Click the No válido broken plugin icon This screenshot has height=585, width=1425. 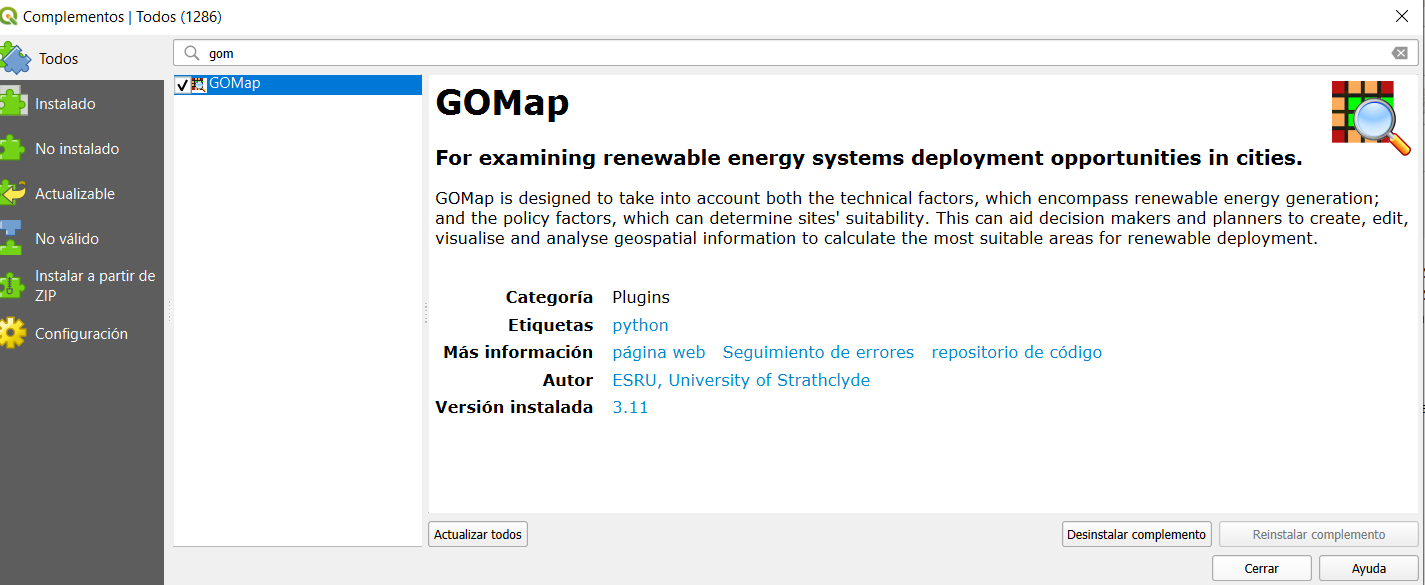coord(13,239)
